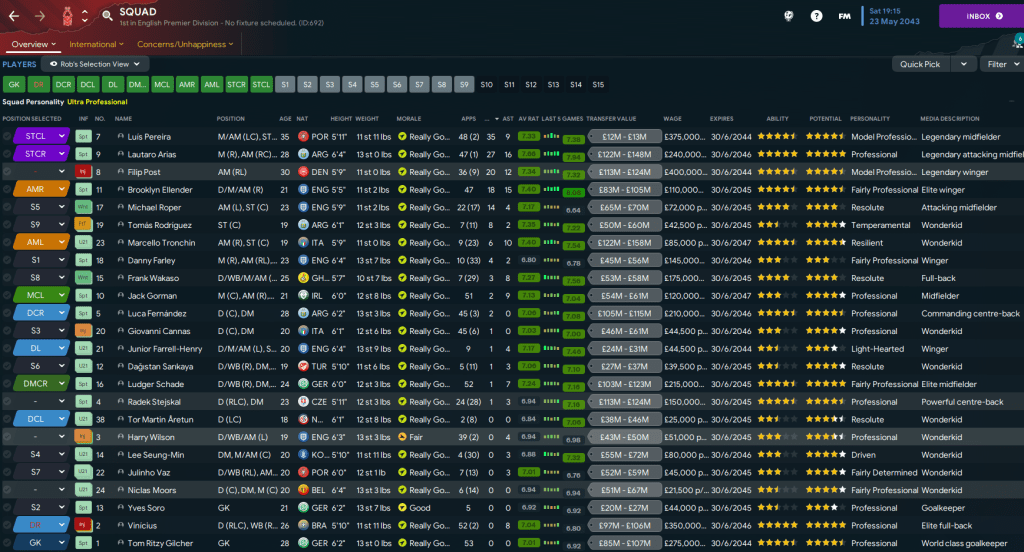Click the search magnifier icon
Image resolution: width=1024 pixels, height=552 pixels.
click(x=106, y=16)
